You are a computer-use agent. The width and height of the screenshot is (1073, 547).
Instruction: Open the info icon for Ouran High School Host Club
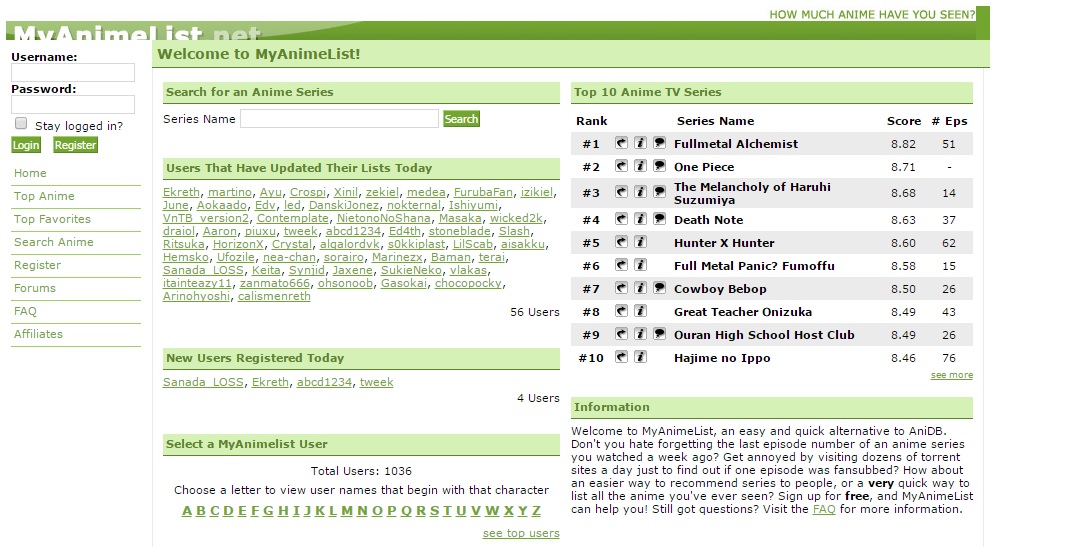pyautogui.click(x=641, y=334)
